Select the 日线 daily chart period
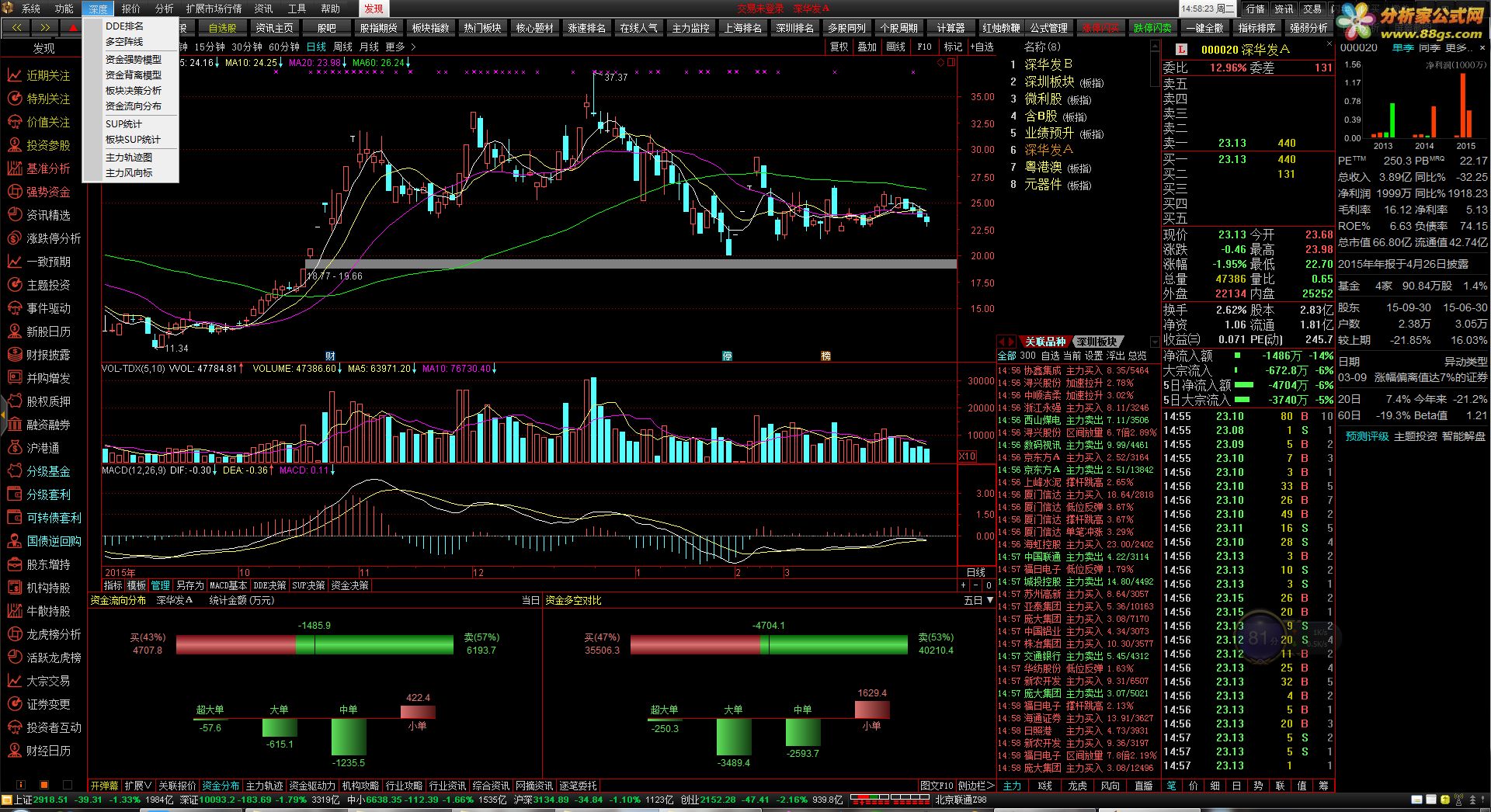The height and width of the screenshot is (812, 1491). (316, 47)
